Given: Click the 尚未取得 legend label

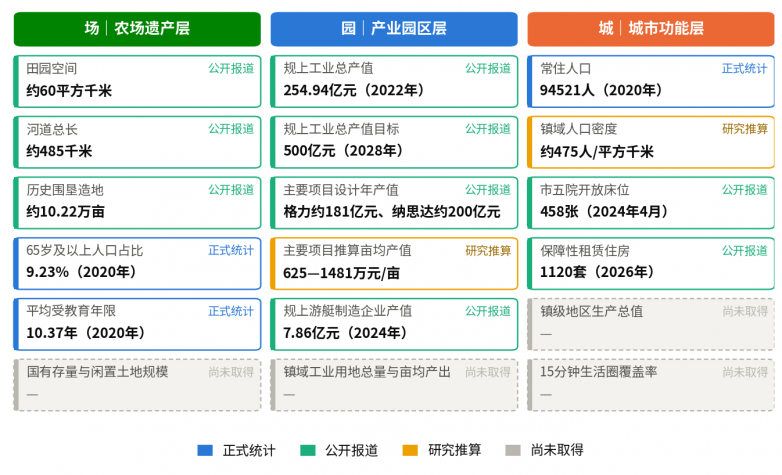Looking at the screenshot, I should [557, 451].
